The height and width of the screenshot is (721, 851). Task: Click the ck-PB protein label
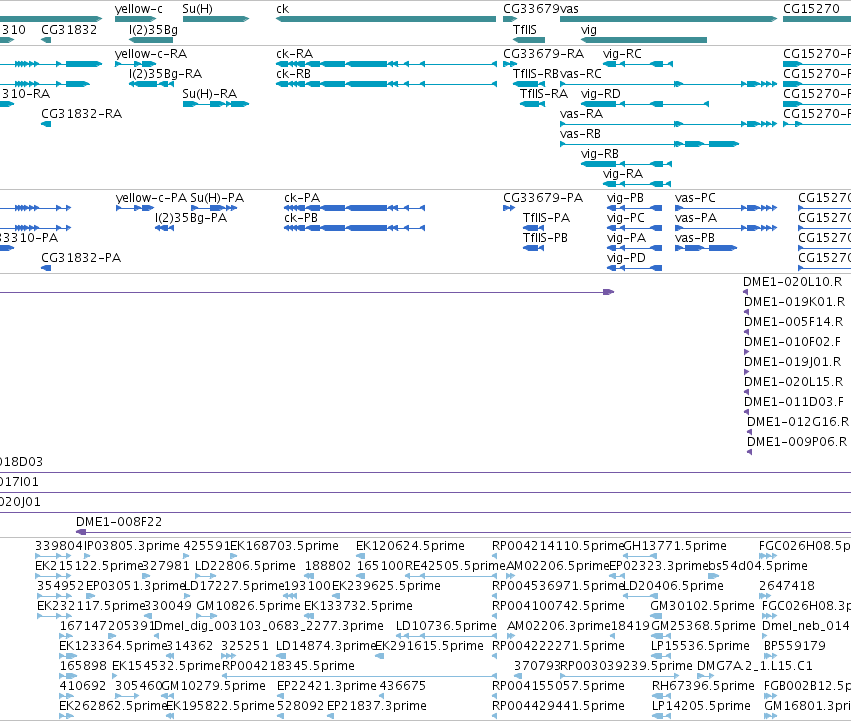click(x=301, y=218)
